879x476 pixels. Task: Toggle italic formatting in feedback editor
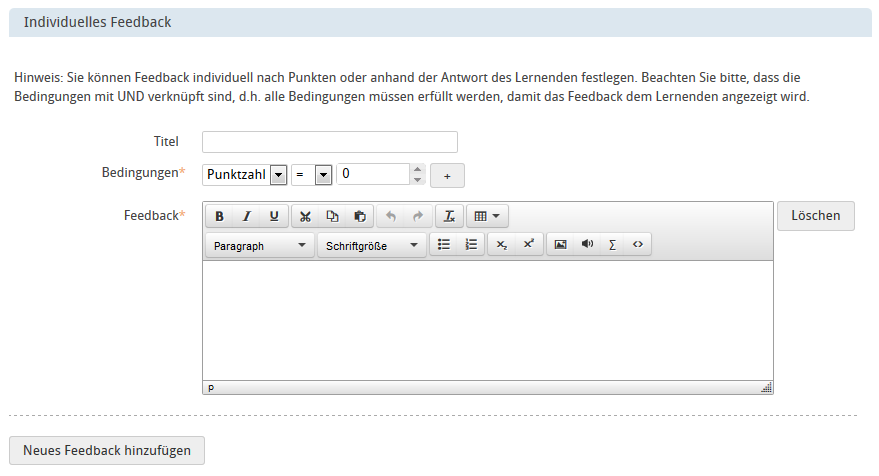(x=247, y=216)
